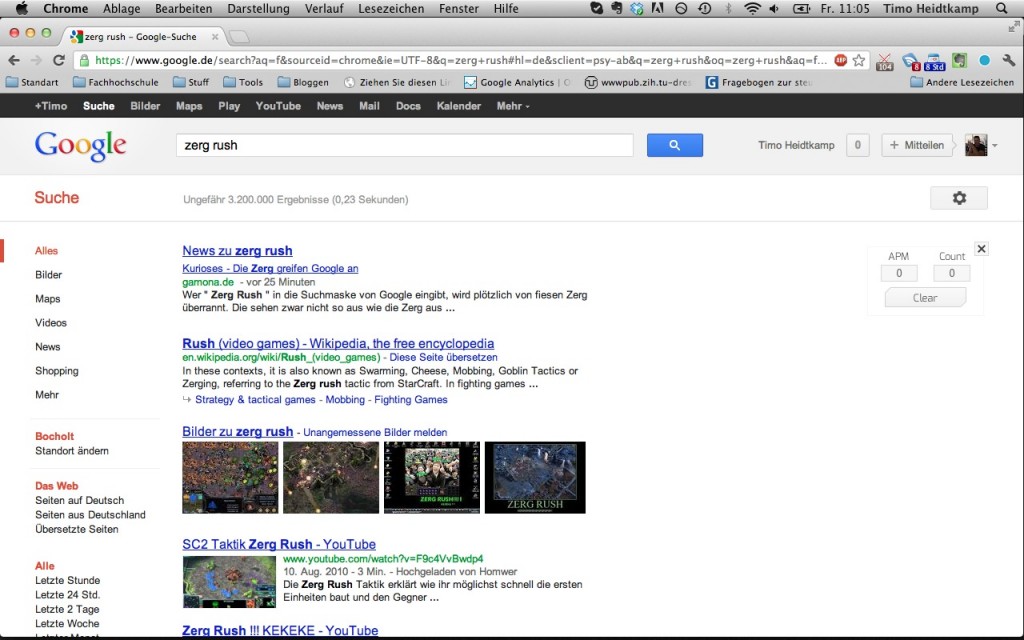
Task: Open the SC2 Taktik YouTube video thumbnail
Action: 229,581
